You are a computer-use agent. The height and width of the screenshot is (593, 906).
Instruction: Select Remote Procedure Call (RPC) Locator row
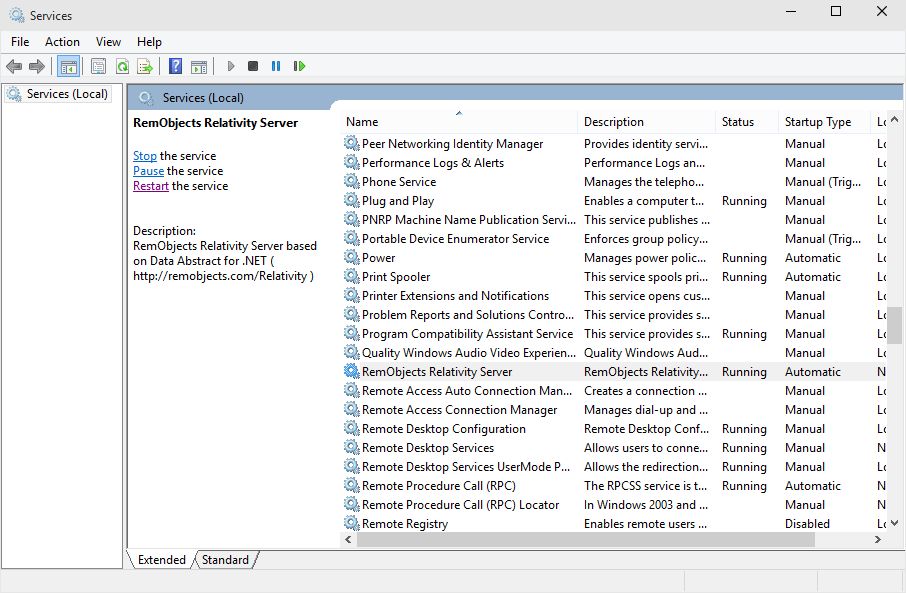pos(614,505)
